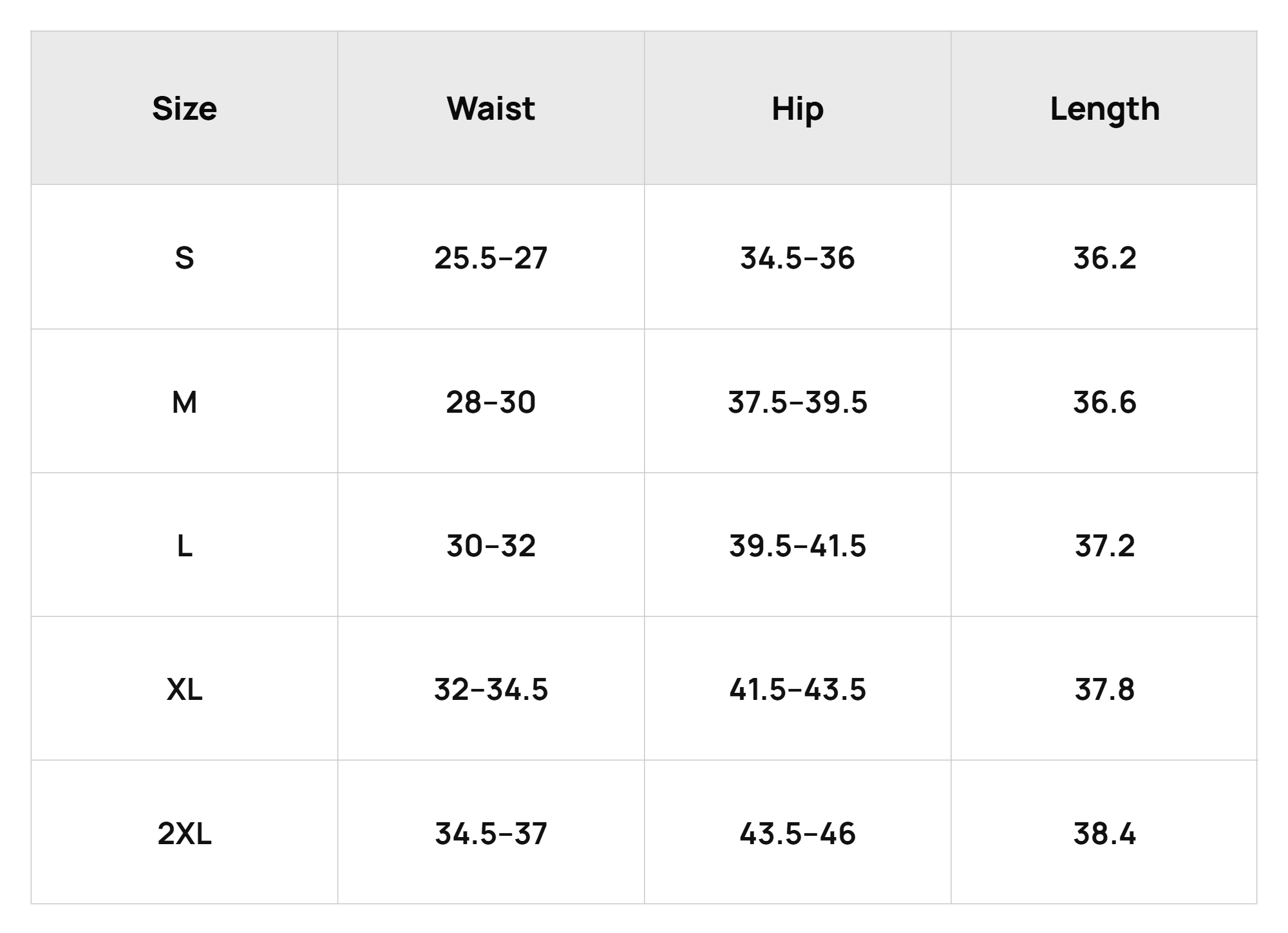Click hip value 39.5–41.5
1288x933 pixels.
797,546
